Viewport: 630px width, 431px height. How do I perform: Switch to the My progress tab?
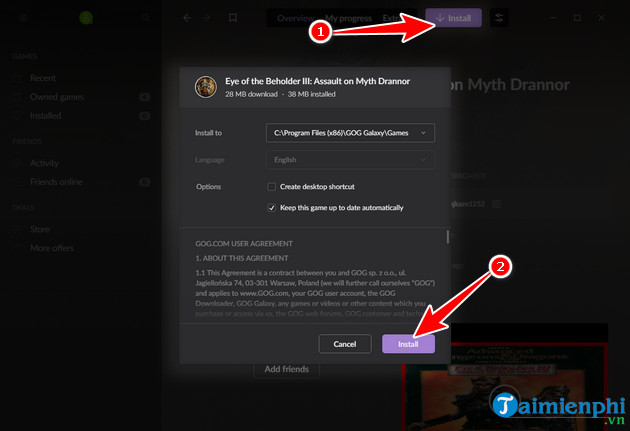[348, 18]
